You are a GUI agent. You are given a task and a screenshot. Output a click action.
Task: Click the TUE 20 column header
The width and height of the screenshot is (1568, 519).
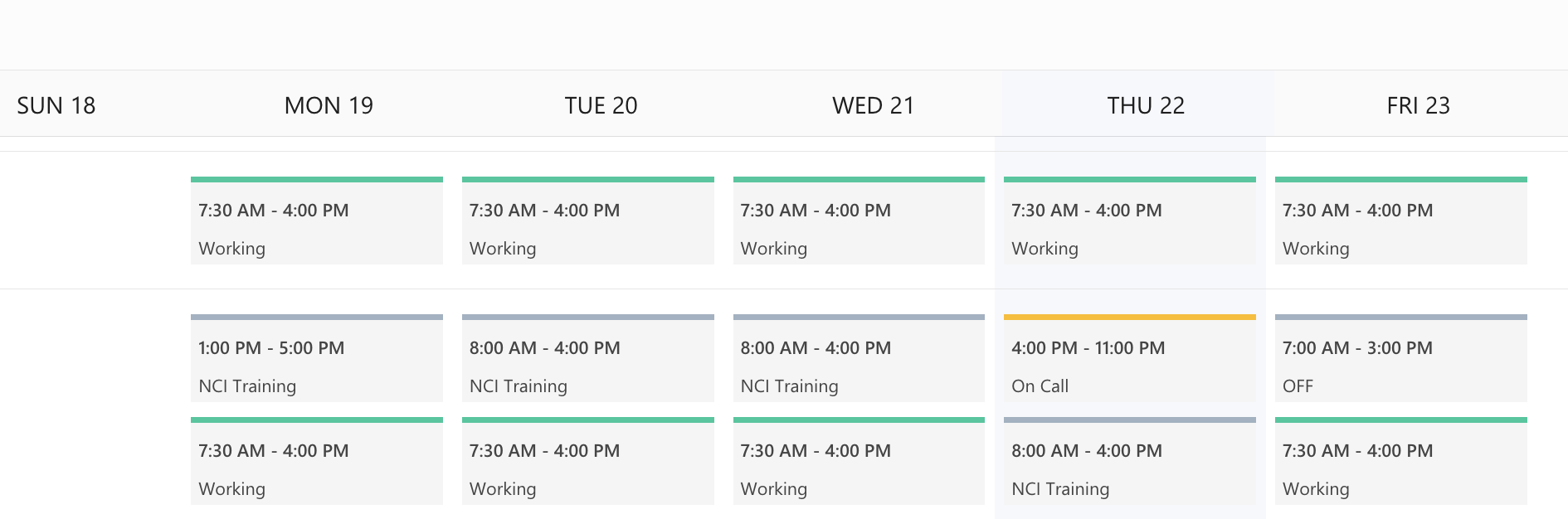coord(601,105)
